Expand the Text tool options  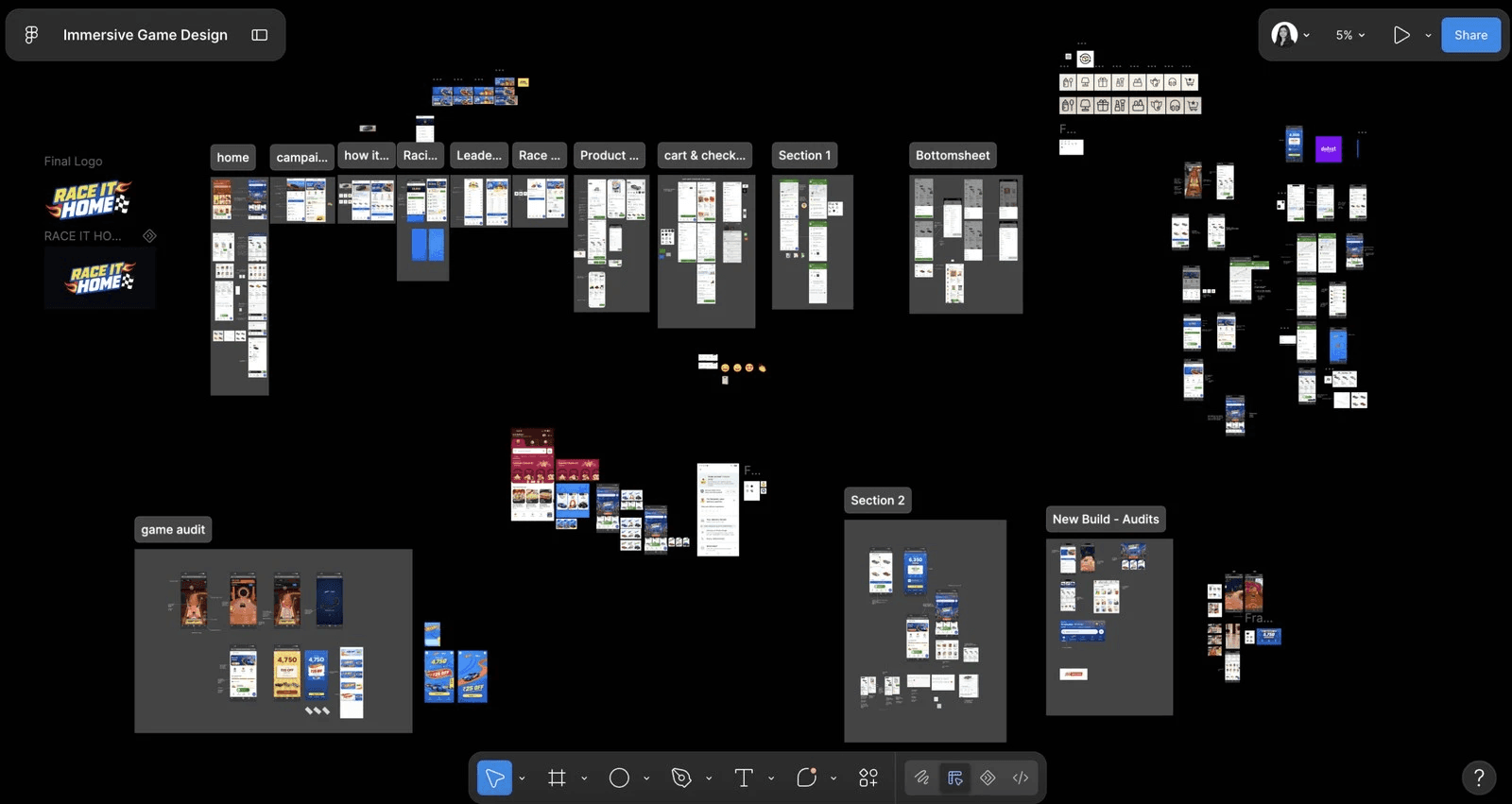[x=771, y=778]
